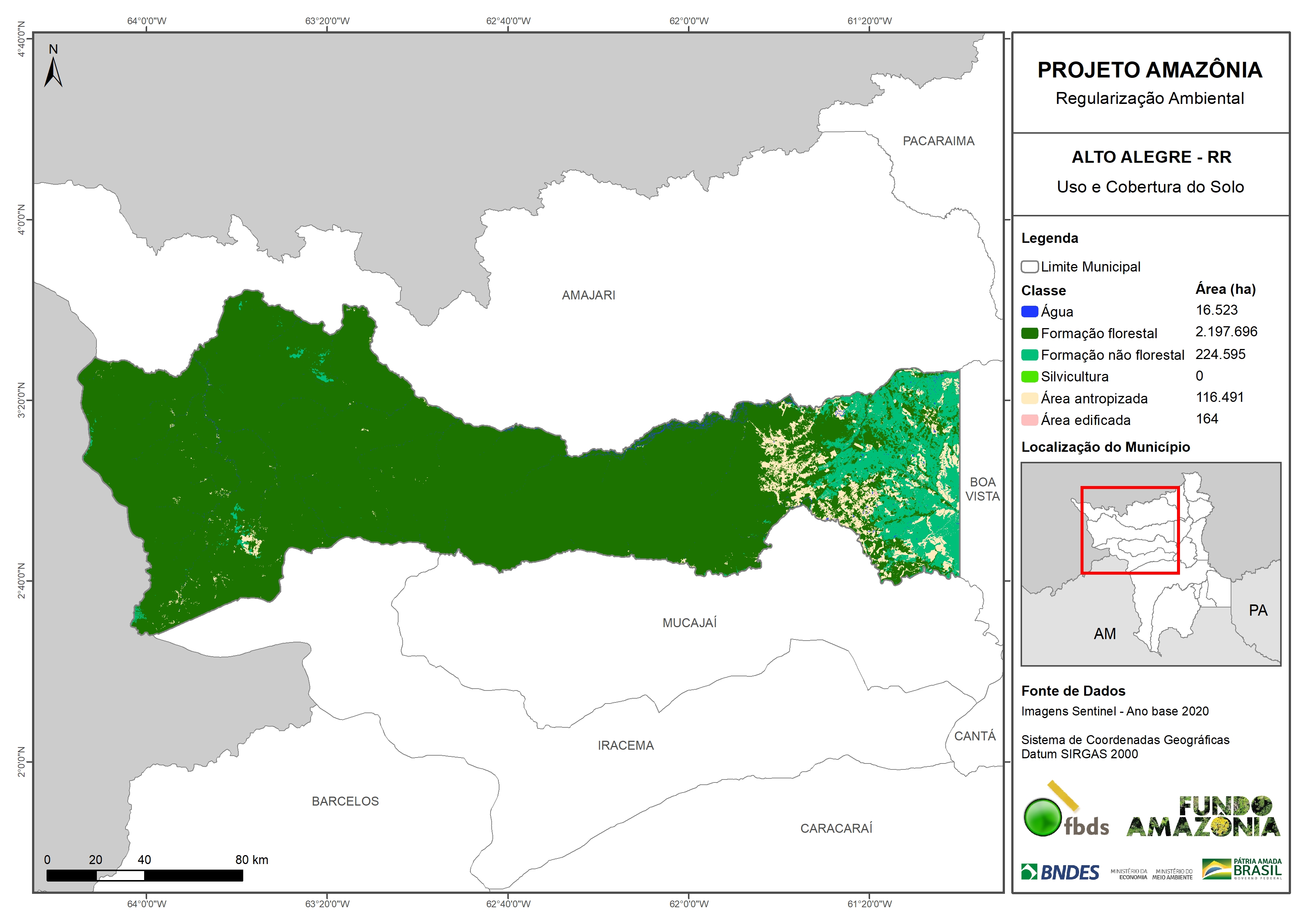Click the BOA VISTA map label
This screenshot has height=924, width=1307.
[x=982, y=489]
